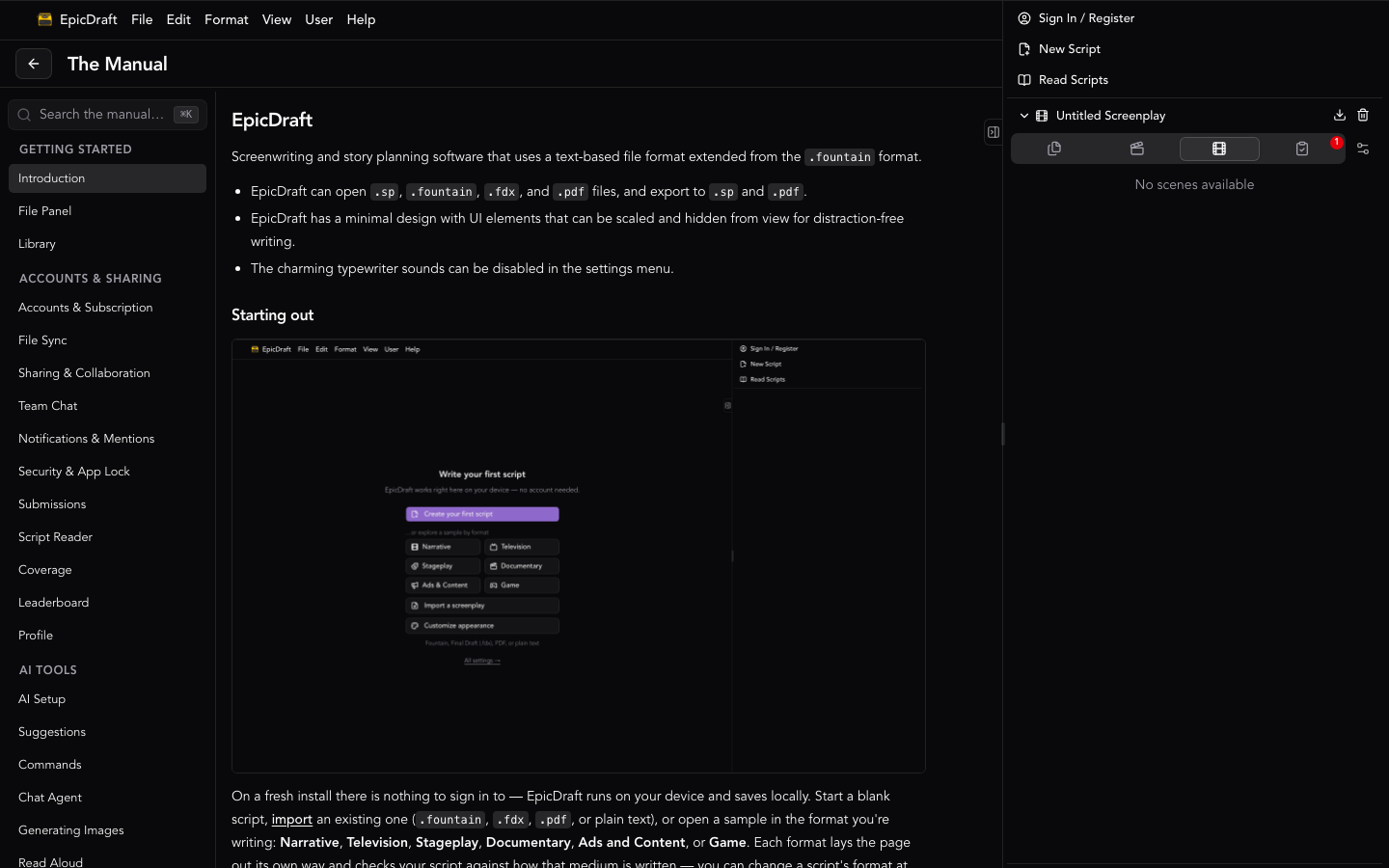Open the Library manual page
This screenshot has height=868, width=1389.
pos(107,244)
